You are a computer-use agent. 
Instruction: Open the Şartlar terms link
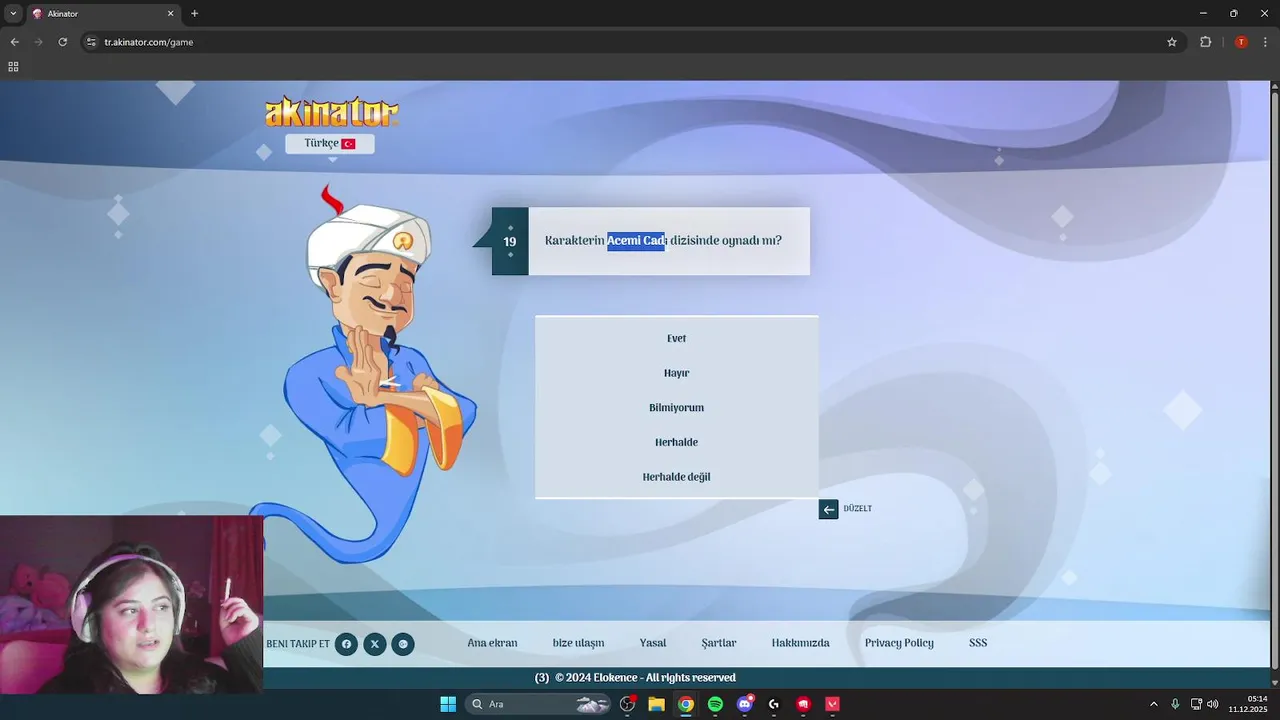tap(719, 643)
